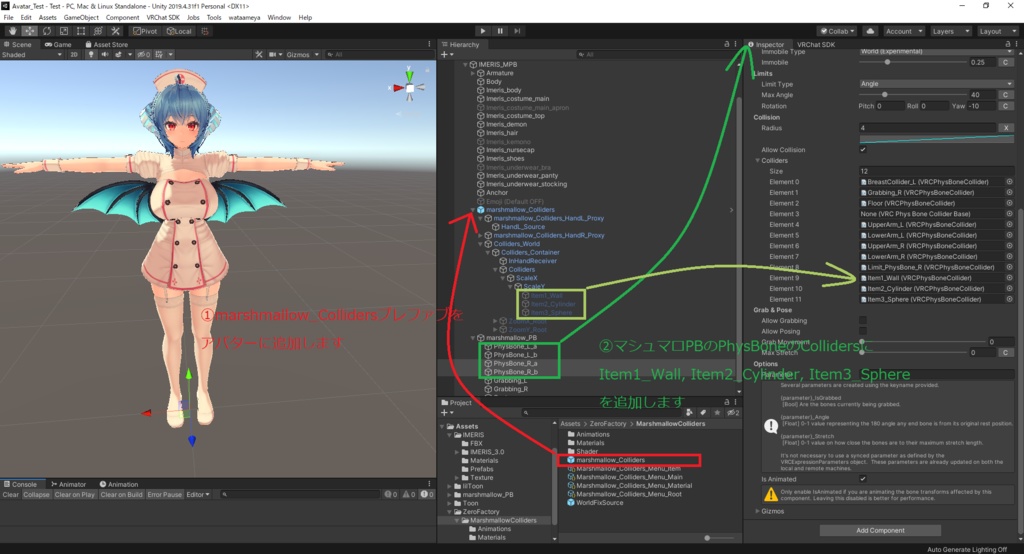Toggle scene lighting bulb icon
The height and width of the screenshot is (554, 1024).
click(91, 55)
